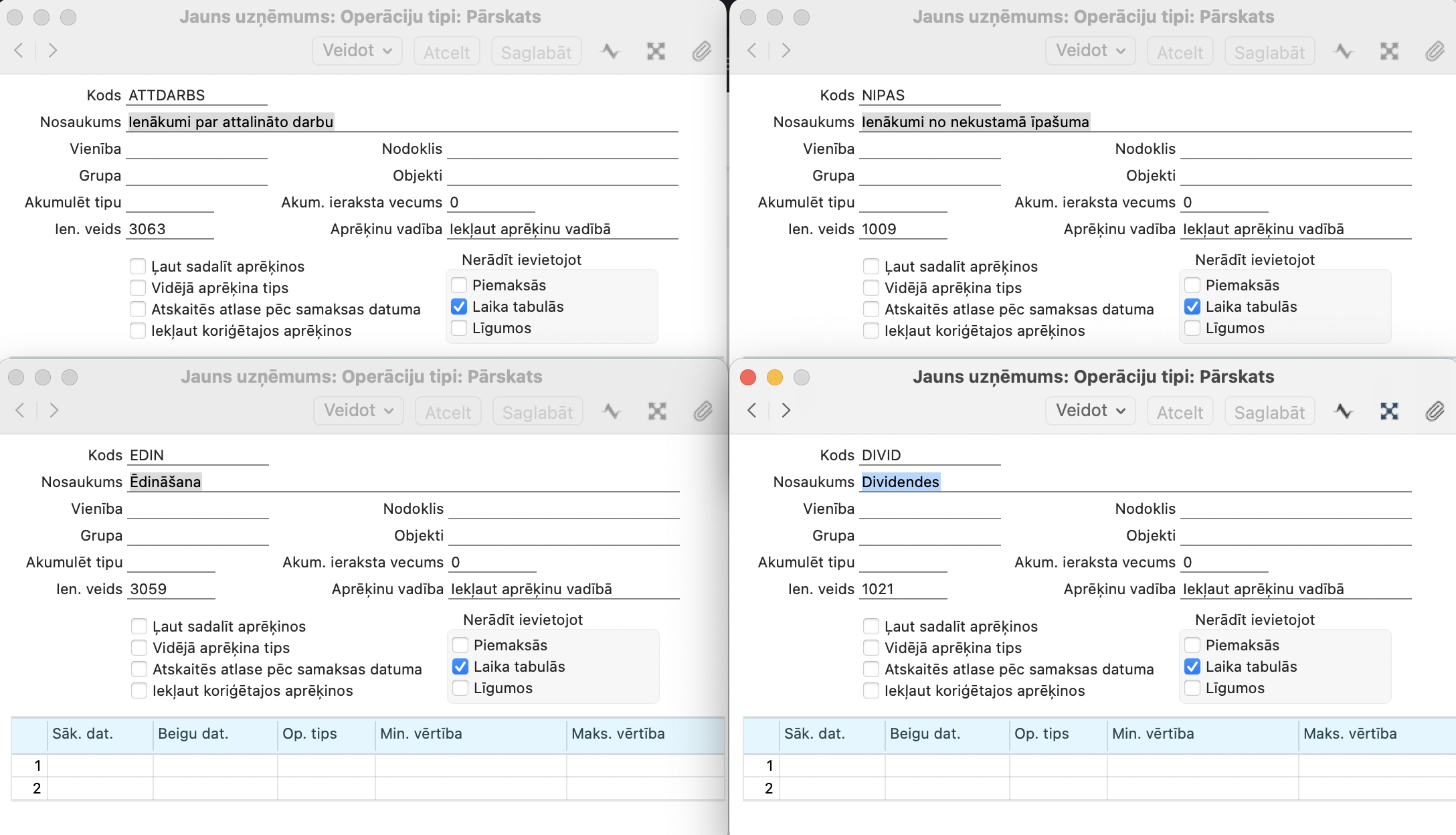Click the activity pulse icon in DIVID window
This screenshot has height=835, width=1456.
tap(1344, 411)
